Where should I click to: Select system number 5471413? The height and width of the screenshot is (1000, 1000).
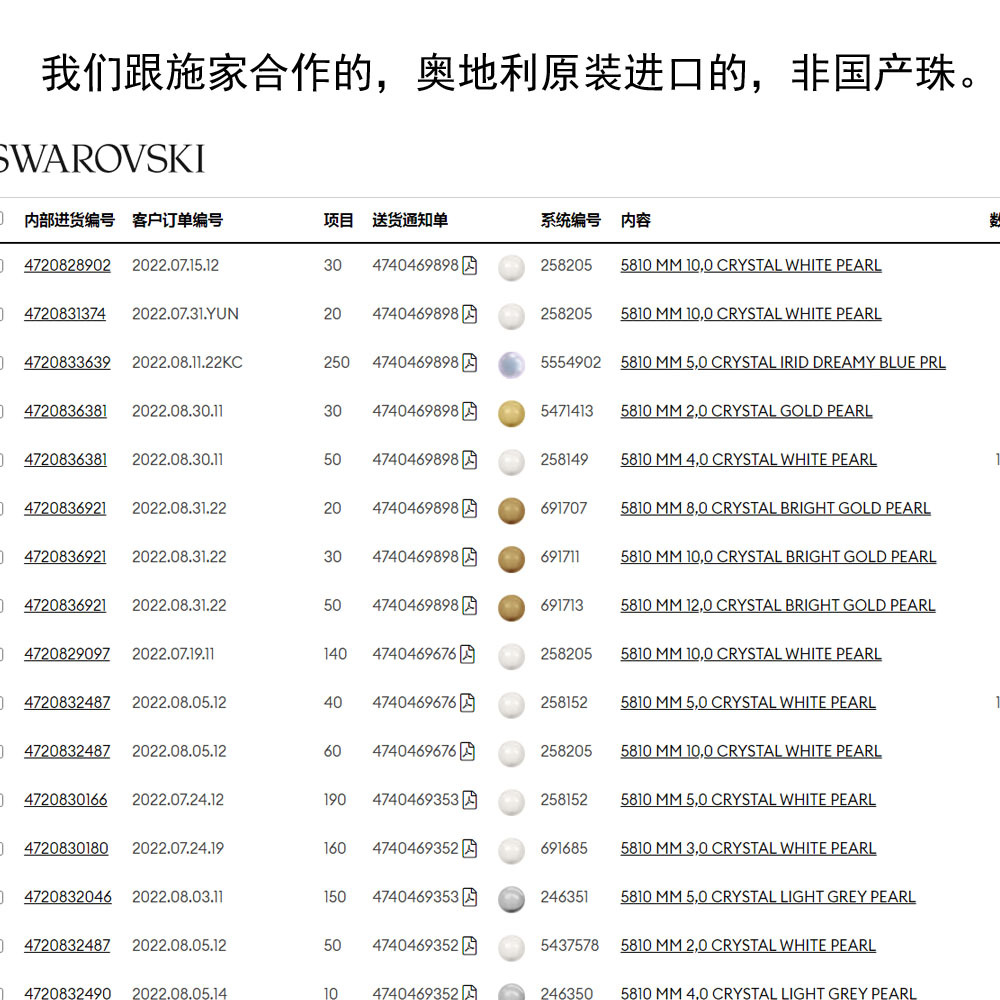point(567,411)
